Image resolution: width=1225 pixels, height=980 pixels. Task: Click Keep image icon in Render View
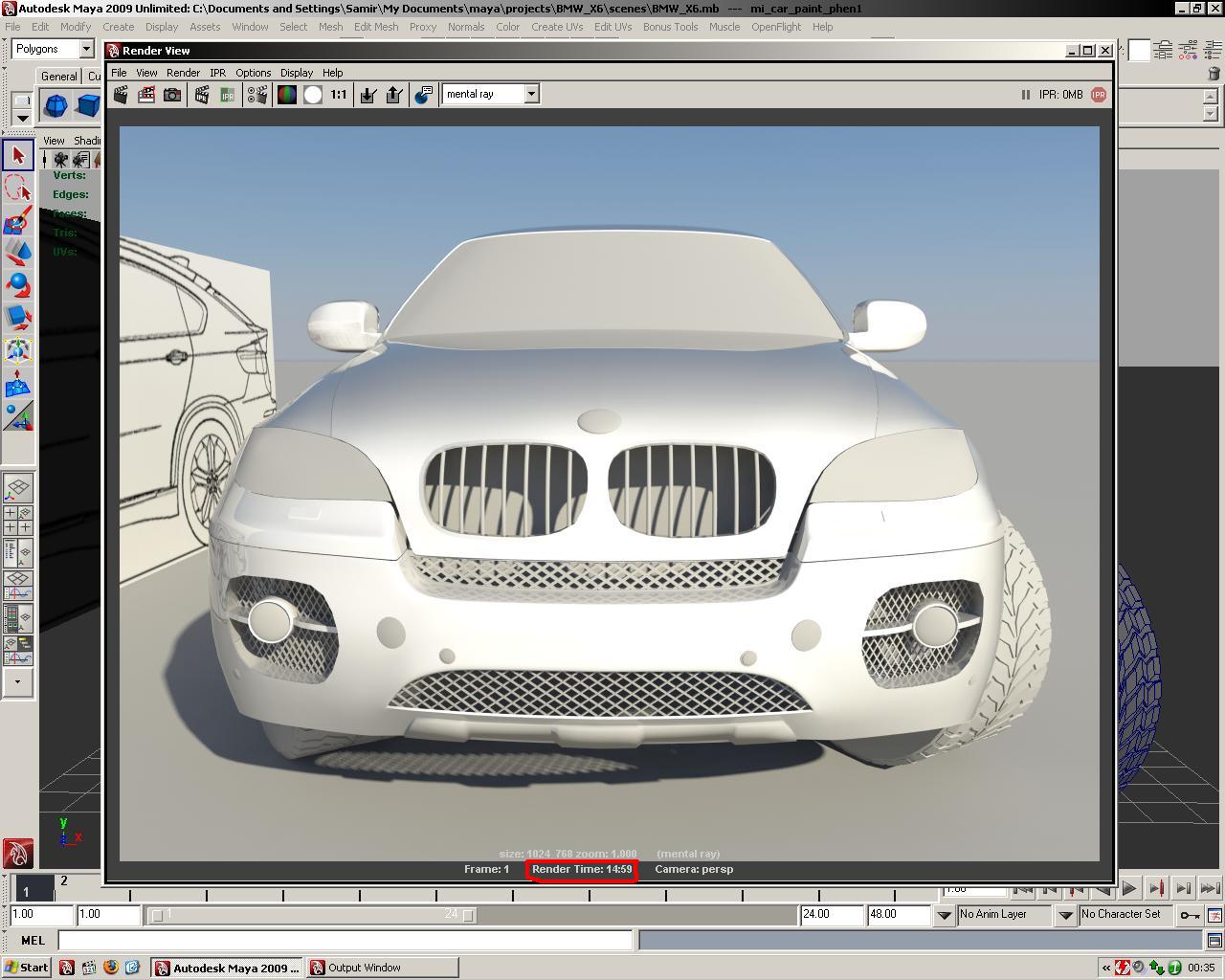[x=367, y=95]
